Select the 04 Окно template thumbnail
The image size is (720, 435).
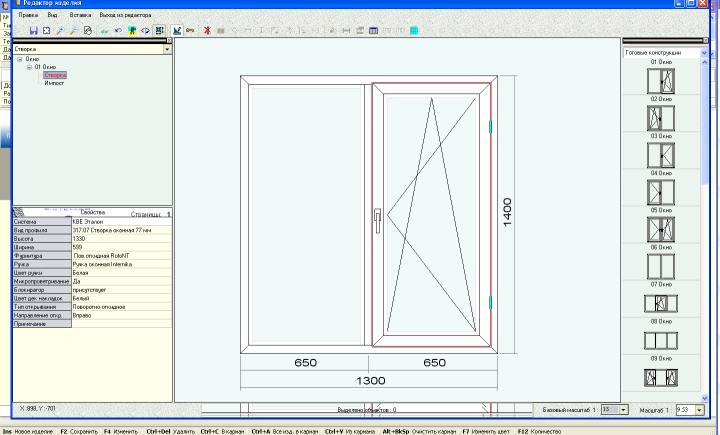[661, 192]
